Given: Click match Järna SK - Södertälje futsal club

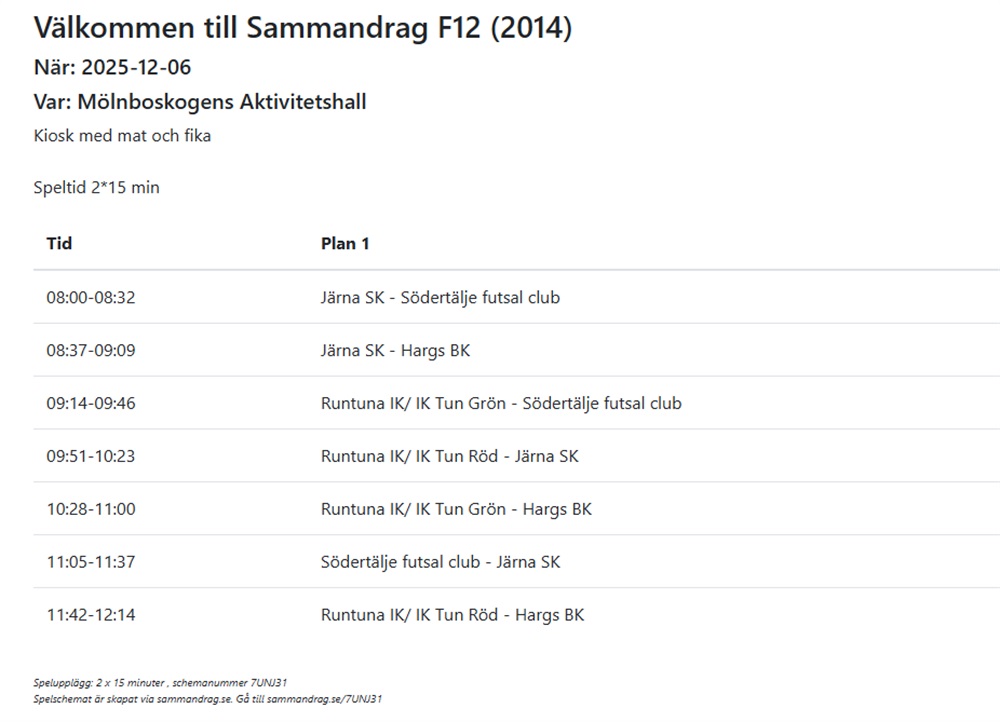Looking at the screenshot, I should pyautogui.click(x=440, y=297).
